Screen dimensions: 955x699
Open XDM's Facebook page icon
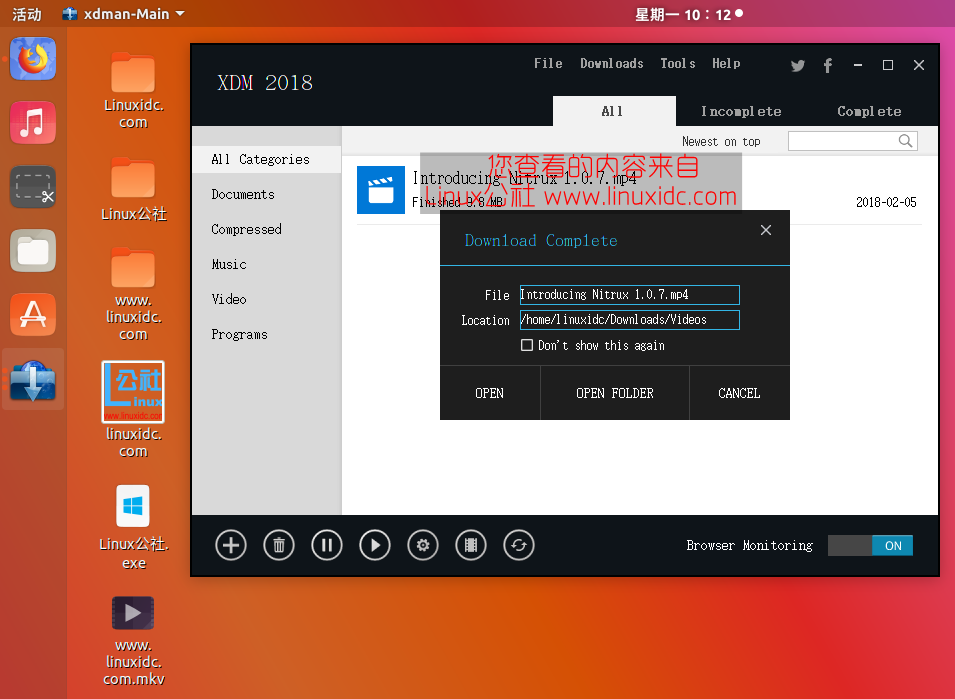[x=827, y=65]
